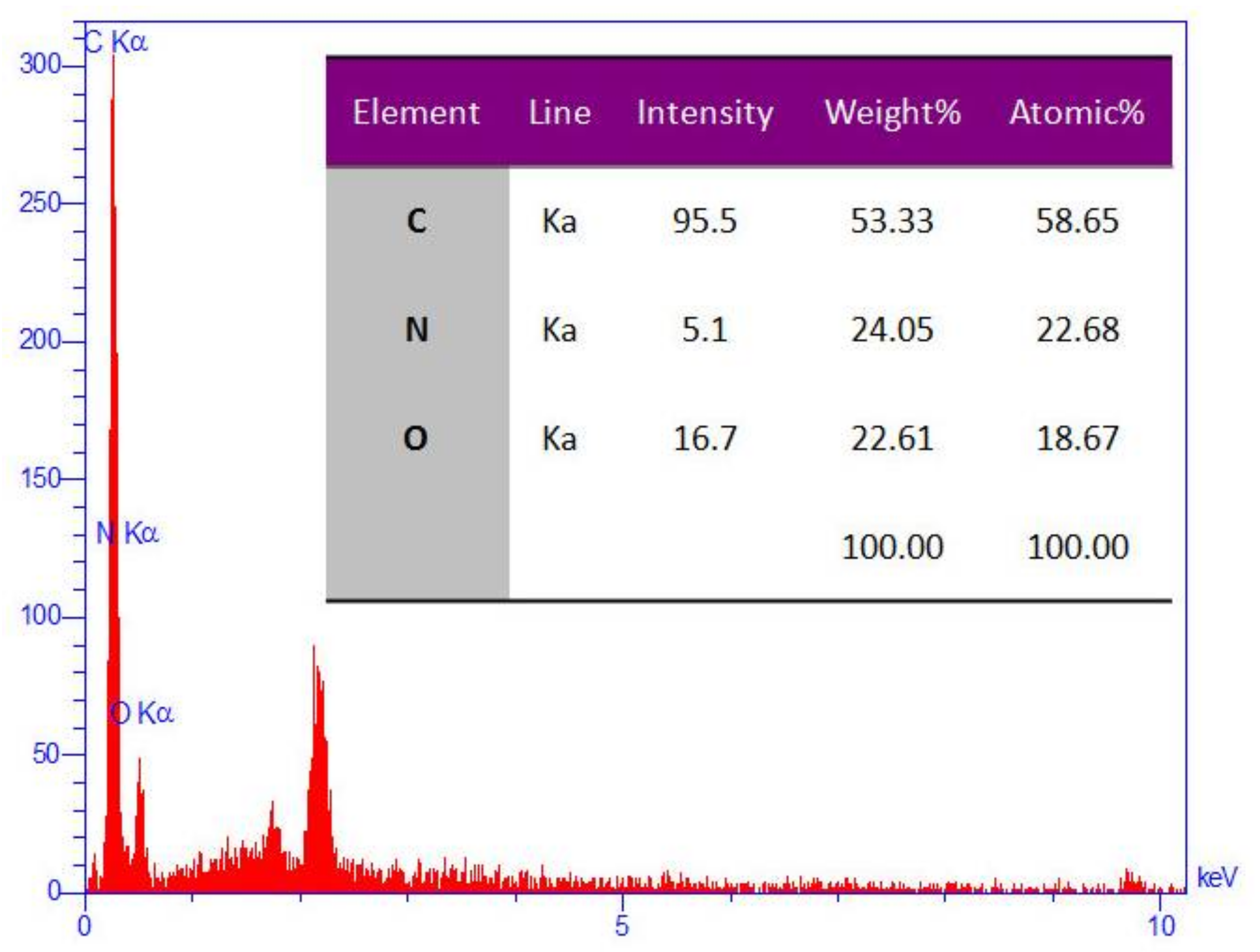
Task: Click the 95.5 intensity value
Action: (x=705, y=221)
